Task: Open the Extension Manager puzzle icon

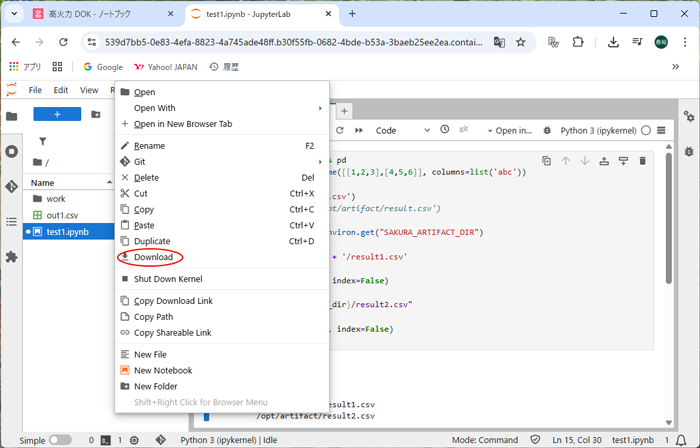Action: (x=12, y=256)
